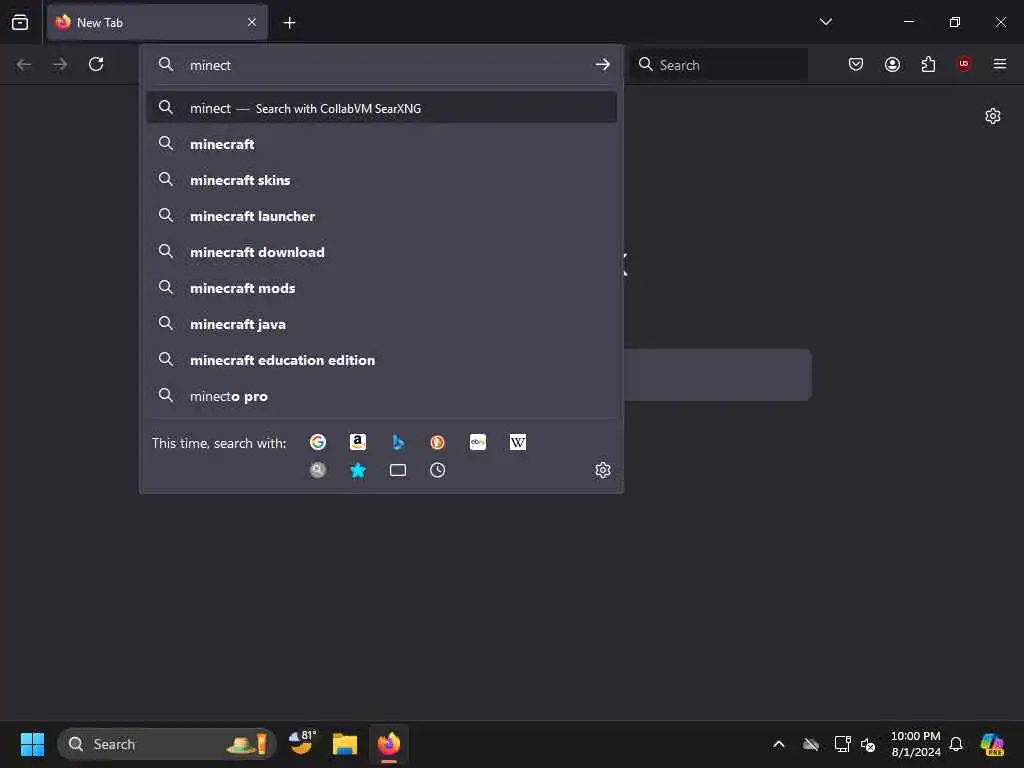Choose 'minecraft education edition' suggestion
The height and width of the screenshot is (768, 1024).
coord(381,360)
